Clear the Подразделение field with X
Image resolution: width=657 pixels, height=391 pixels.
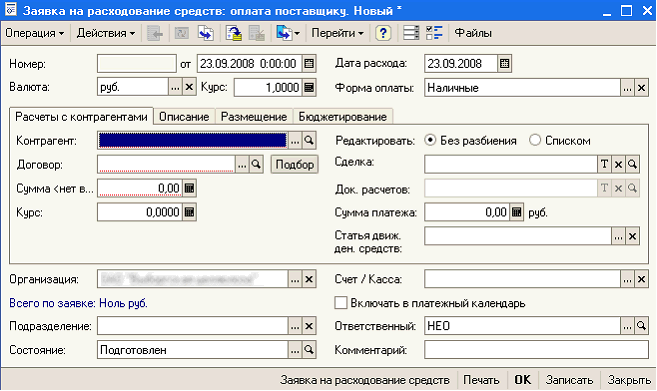pos(309,326)
